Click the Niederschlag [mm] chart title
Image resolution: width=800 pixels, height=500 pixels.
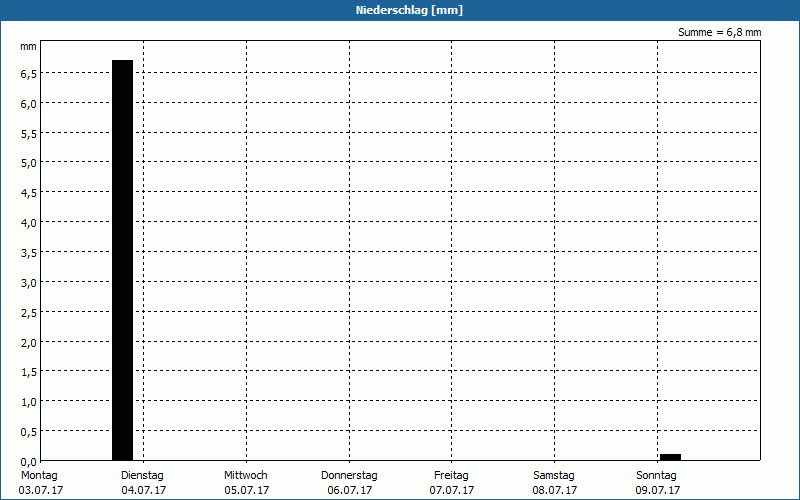[x=409, y=10]
